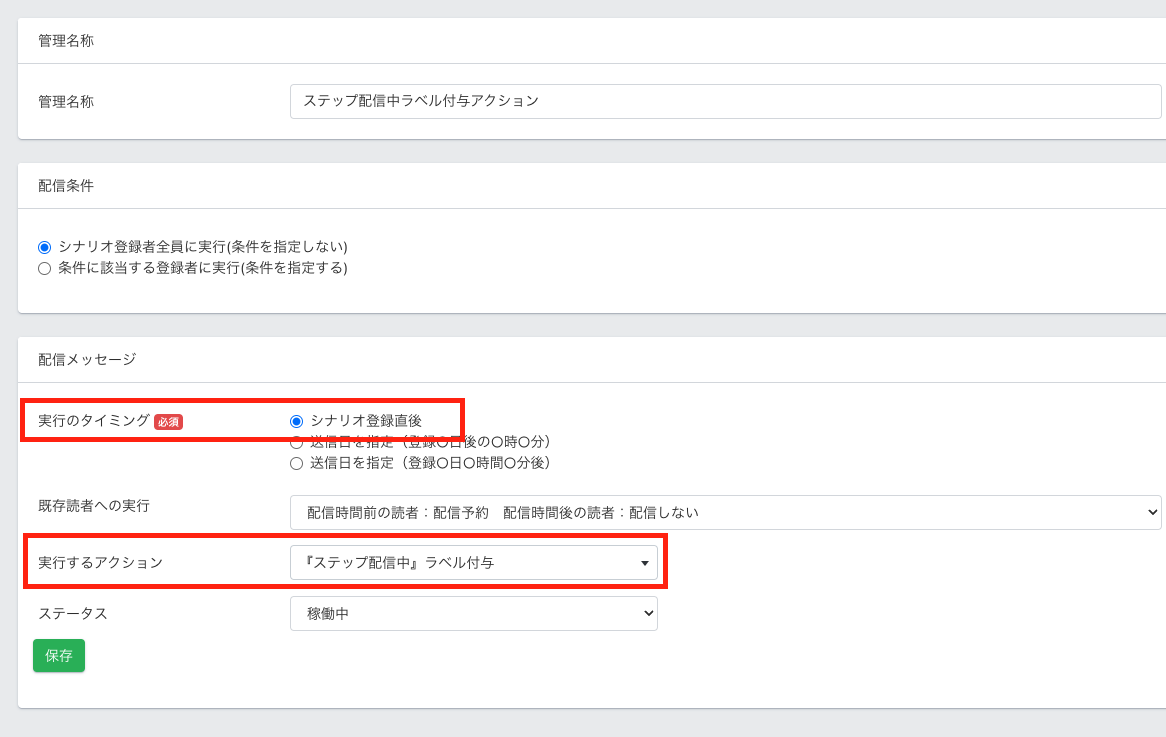
Task: Expand the ステータス dropdown showing 稼働中
Action: (x=473, y=614)
